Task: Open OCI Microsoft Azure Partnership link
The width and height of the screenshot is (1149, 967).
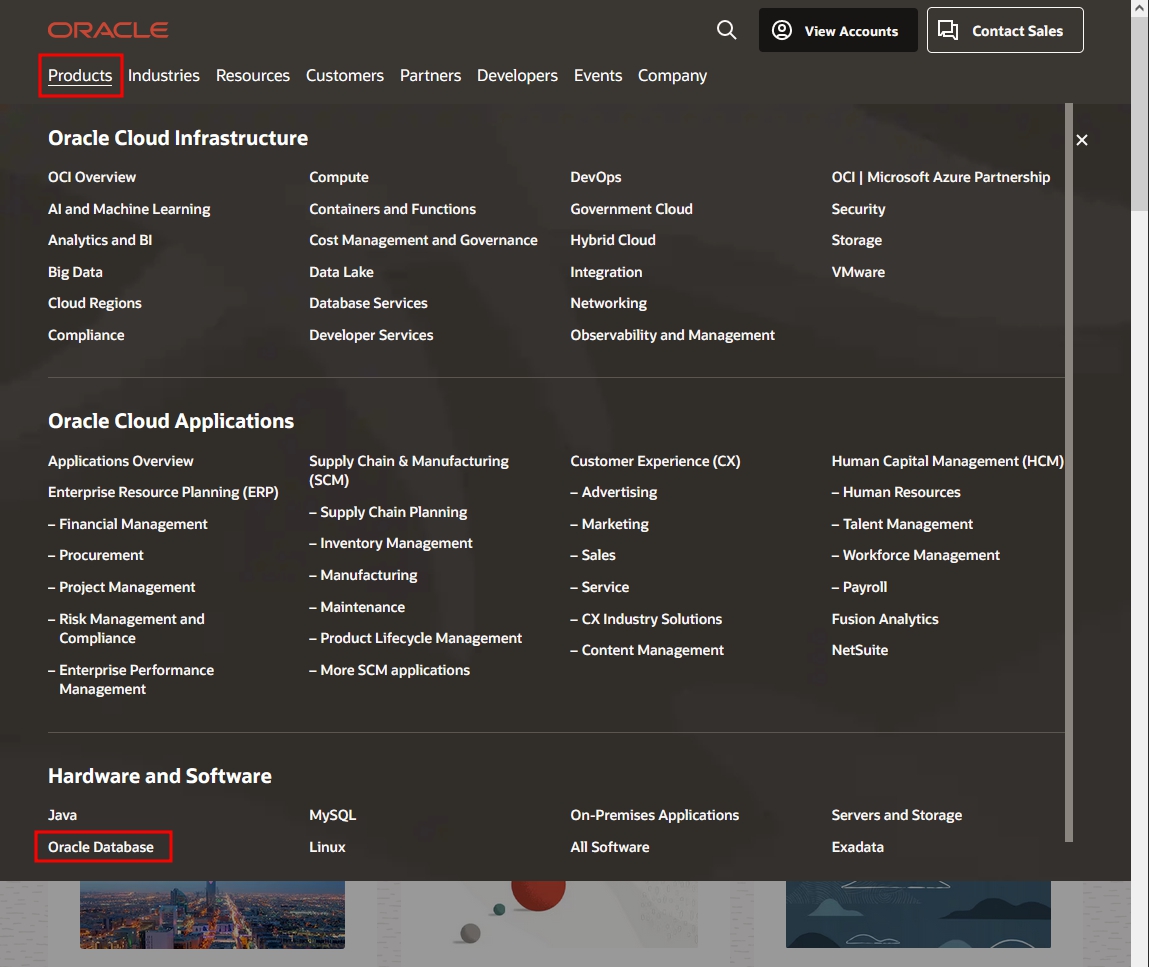Action: (x=940, y=177)
